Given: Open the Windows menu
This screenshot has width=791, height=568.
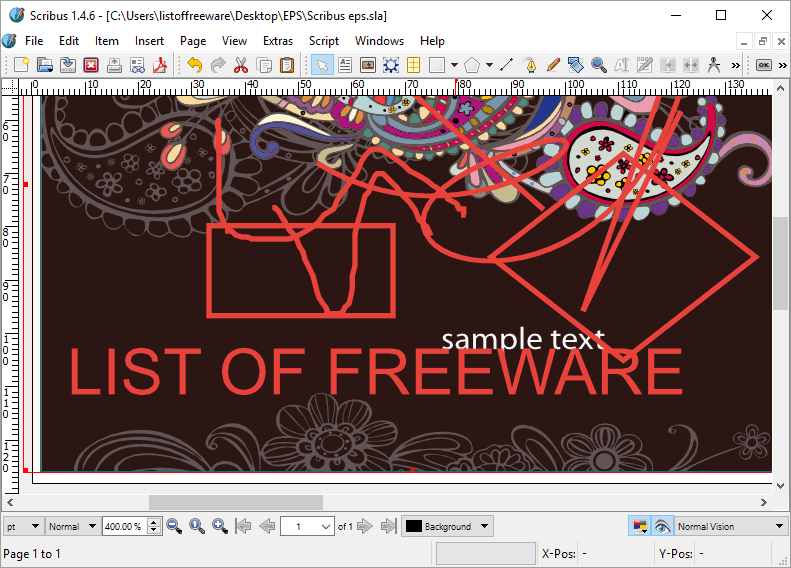Looking at the screenshot, I should [379, 41].
